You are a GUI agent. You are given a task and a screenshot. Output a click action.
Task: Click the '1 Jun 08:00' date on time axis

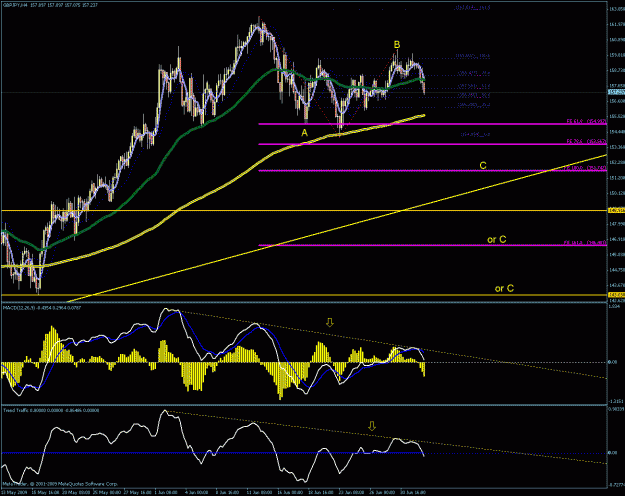point(165,492)
